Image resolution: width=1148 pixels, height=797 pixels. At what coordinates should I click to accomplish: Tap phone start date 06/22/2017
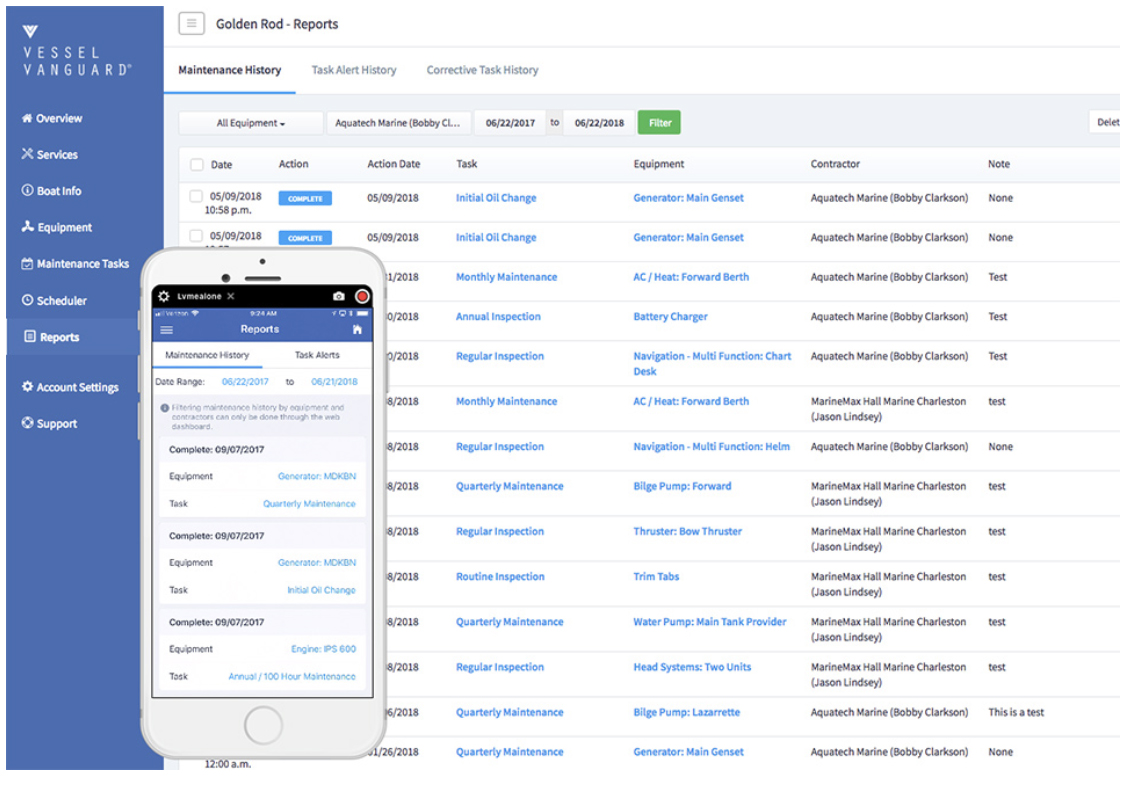coord(245,382)
